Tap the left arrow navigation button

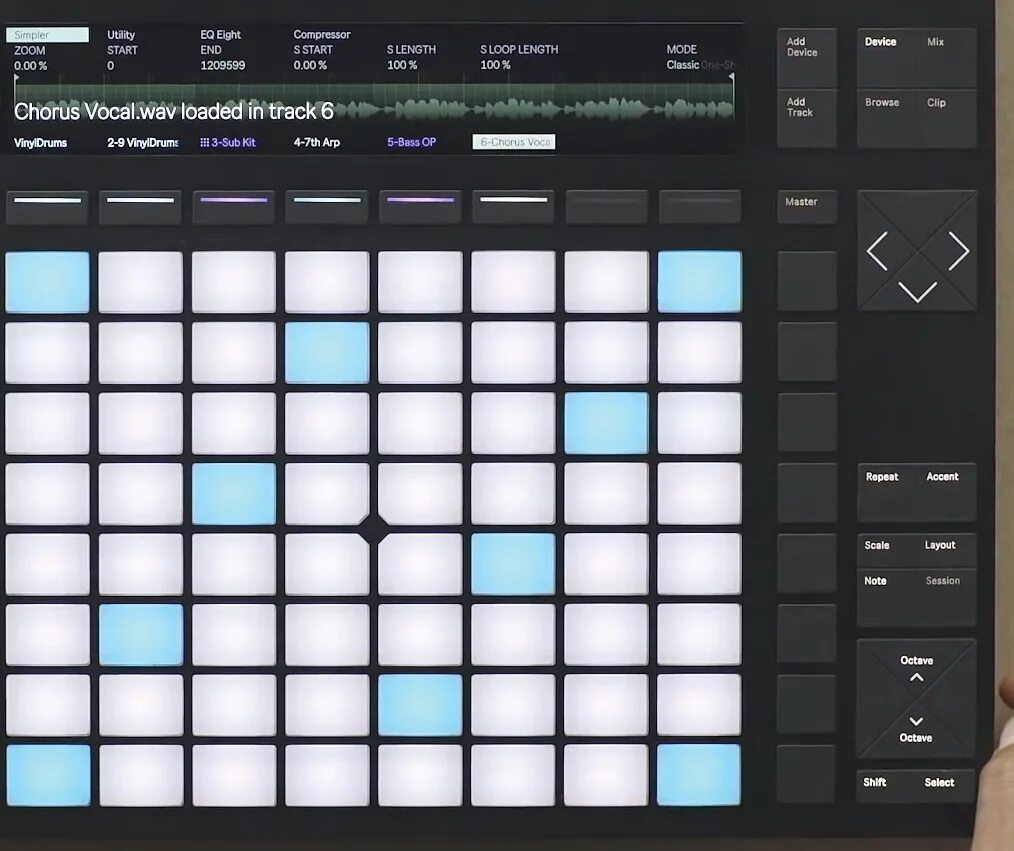877,251
